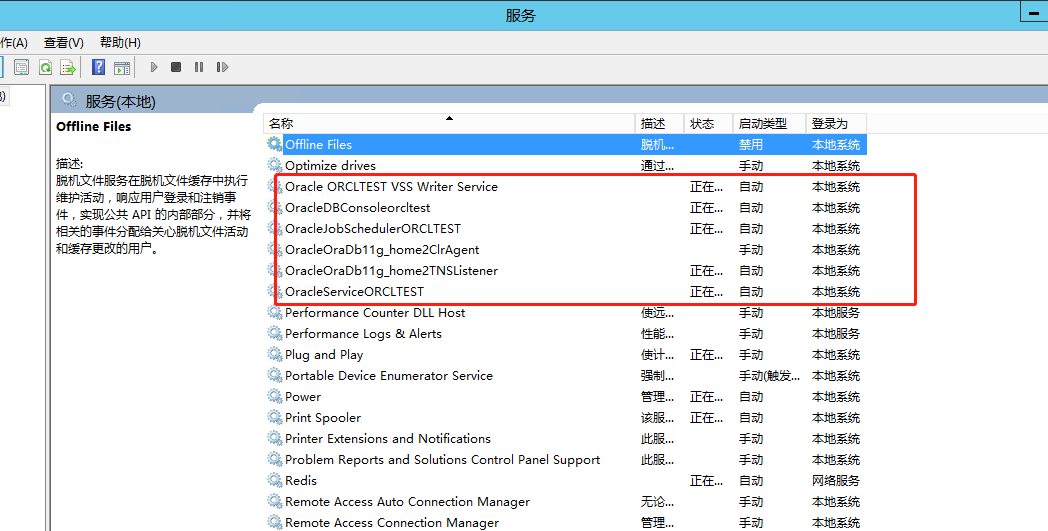Click gear icon of Printer Extensions and Notifications
Image resolution: width=1048 pixels, height=531 pixels.
pos(274,439)
